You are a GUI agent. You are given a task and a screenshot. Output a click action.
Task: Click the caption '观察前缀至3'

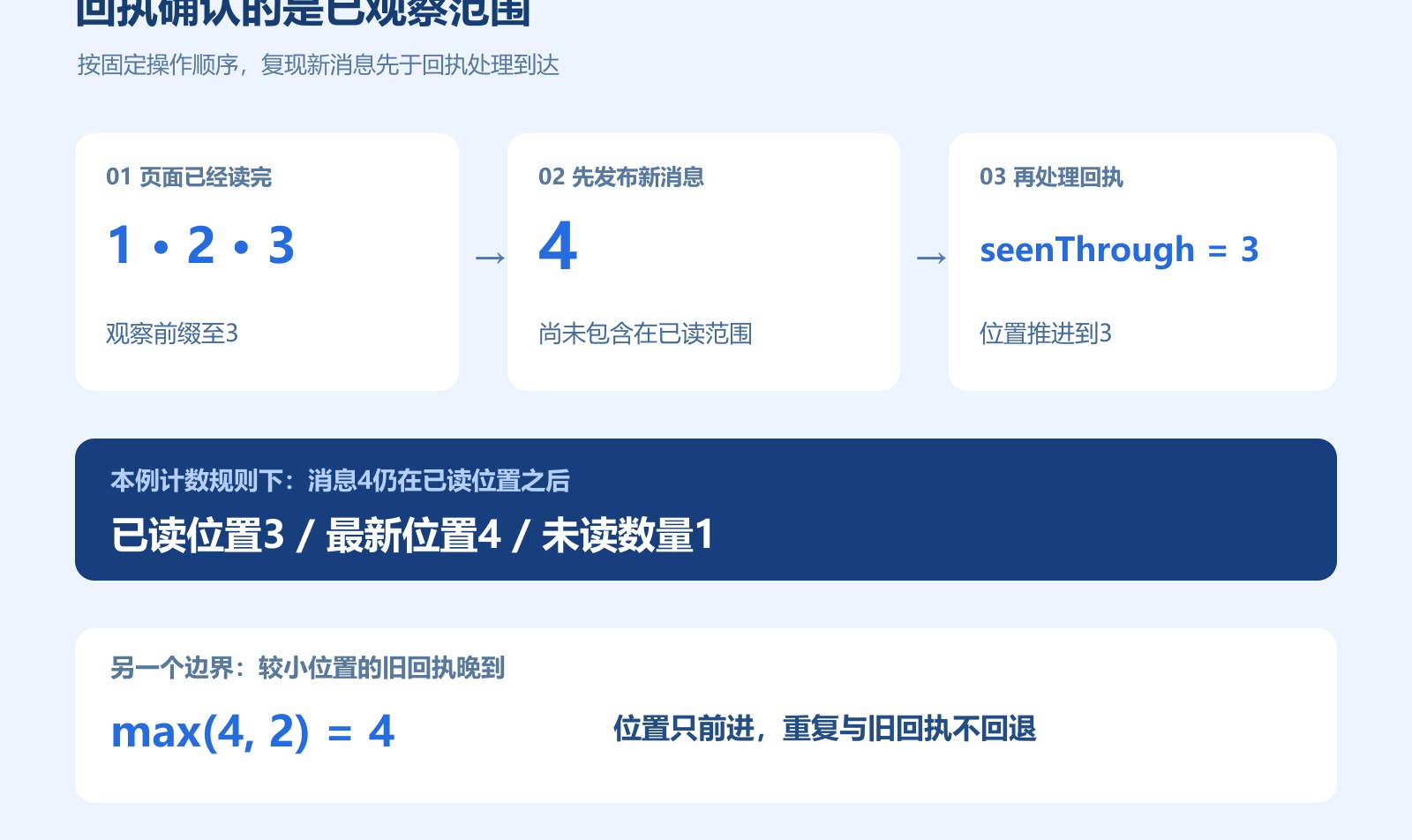pyautogui.click(x=172, y=334)
